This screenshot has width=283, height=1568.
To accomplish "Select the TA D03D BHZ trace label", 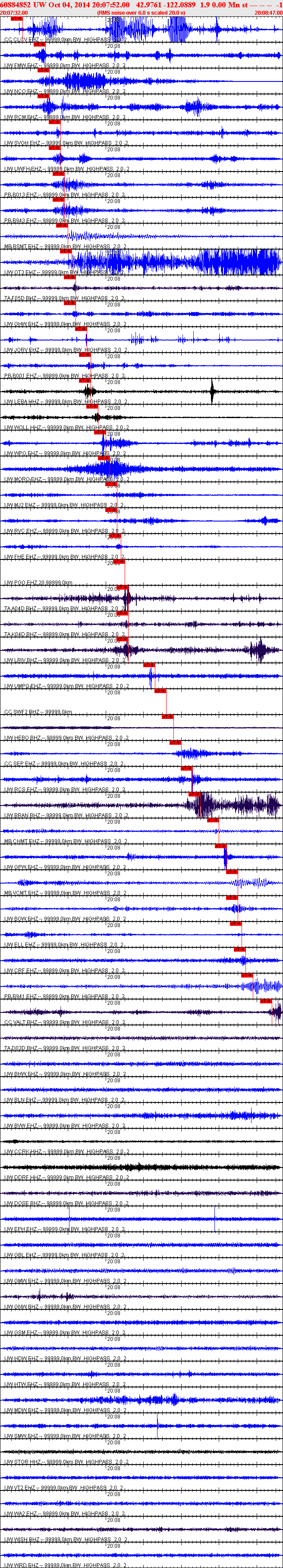I will click(65, 1048).
